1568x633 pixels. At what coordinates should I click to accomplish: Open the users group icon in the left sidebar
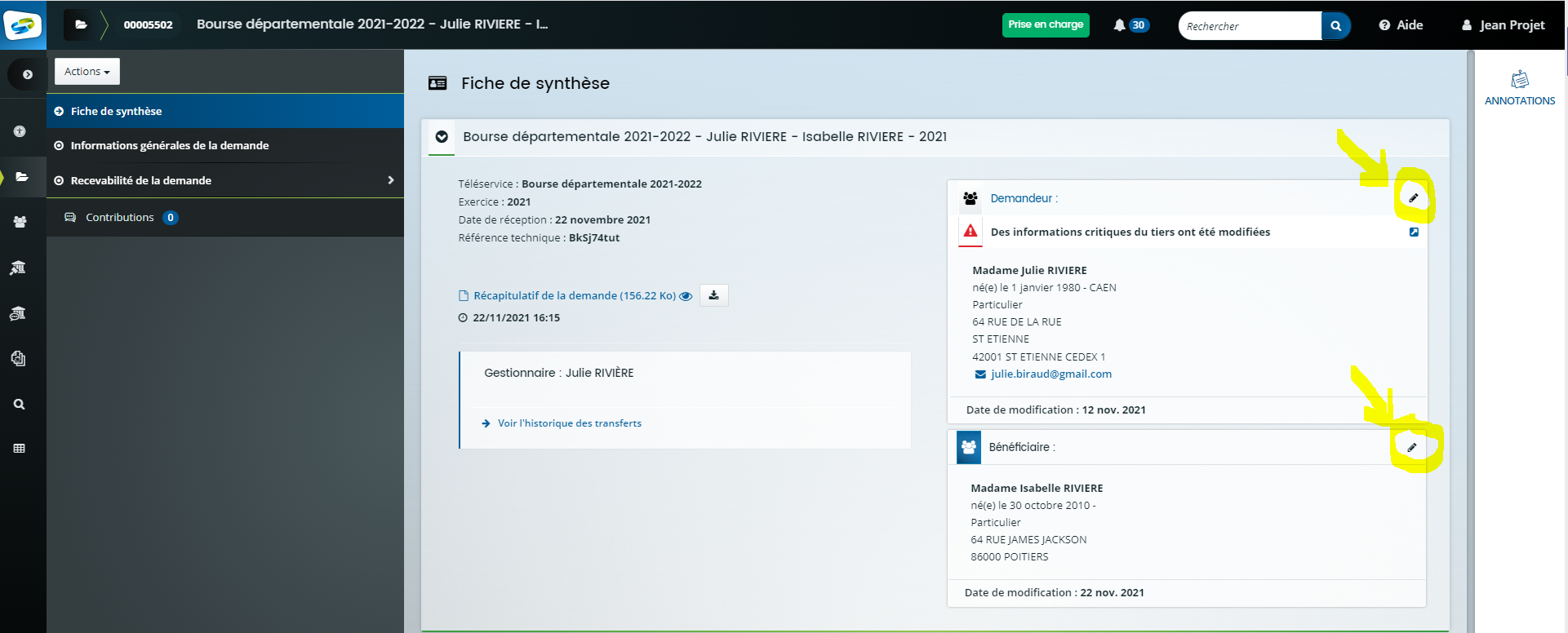20,222
